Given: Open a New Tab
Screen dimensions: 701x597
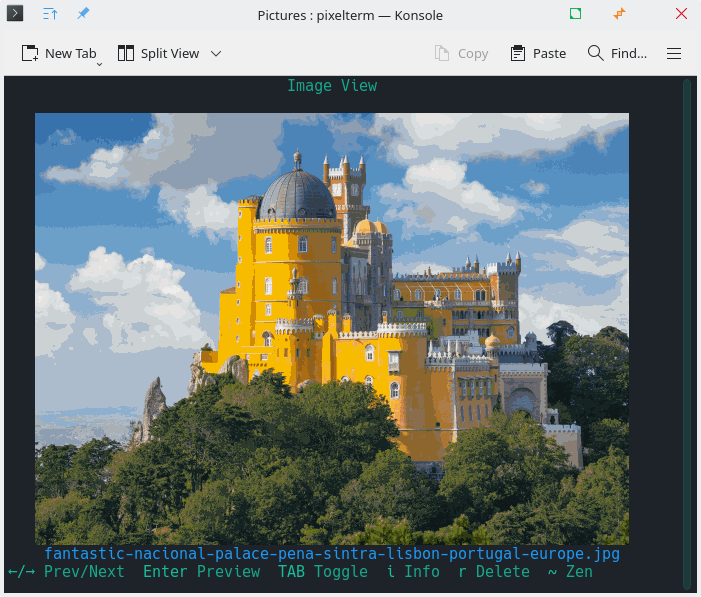Looking at the screenshot, I should (x=59, y=54).
